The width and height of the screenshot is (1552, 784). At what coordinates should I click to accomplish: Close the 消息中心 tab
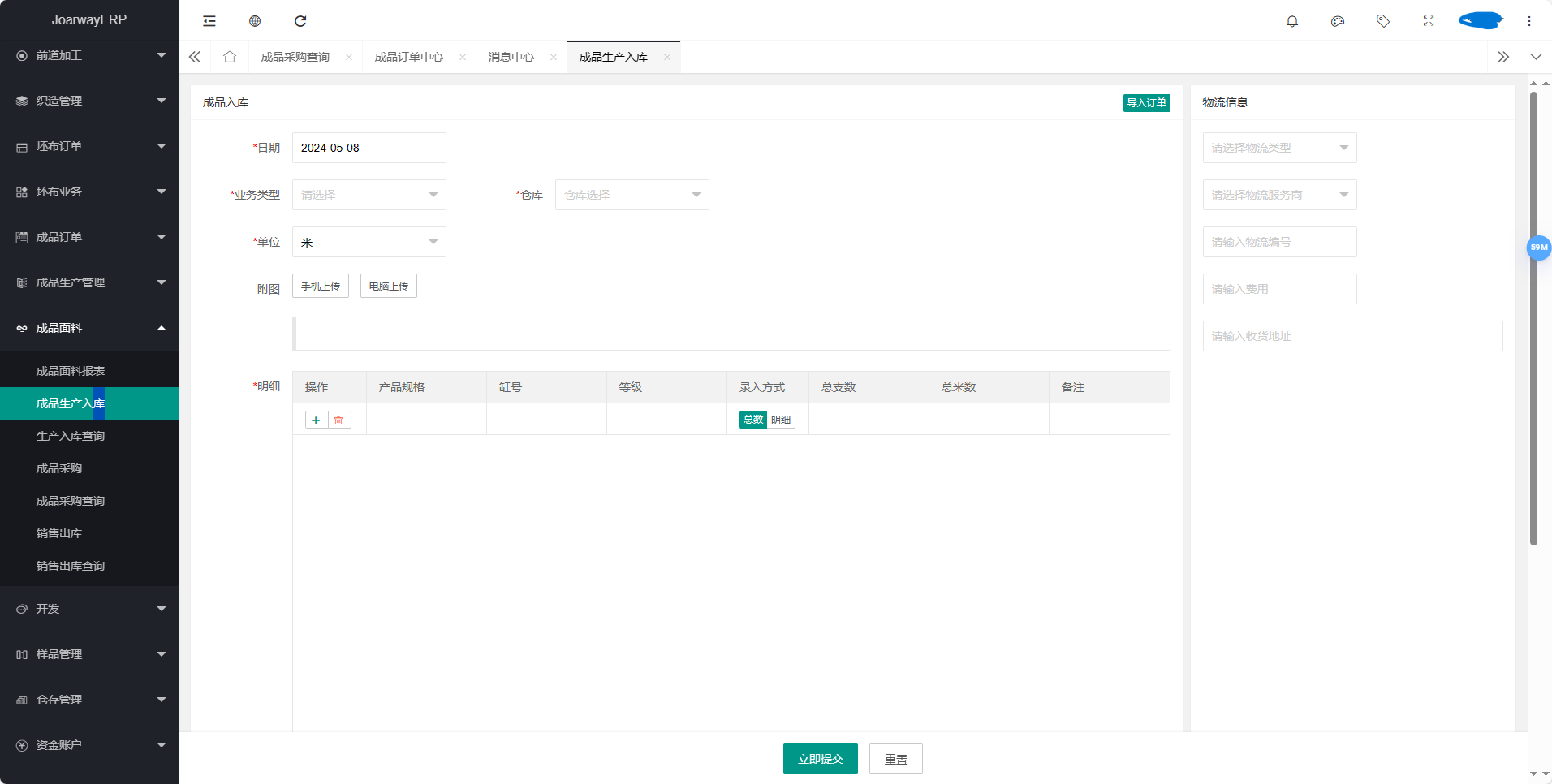(x=554, y=57)
